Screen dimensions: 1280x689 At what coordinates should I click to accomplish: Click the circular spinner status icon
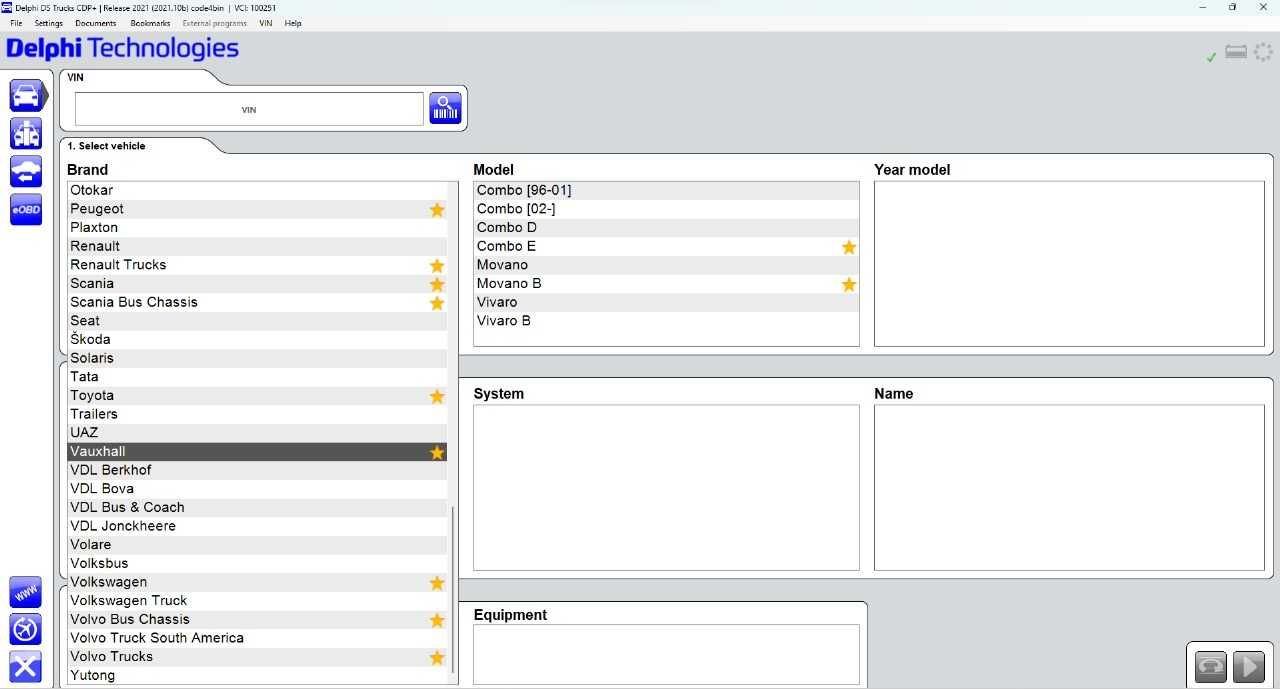pyautogui.click(x=1262, y=51)
